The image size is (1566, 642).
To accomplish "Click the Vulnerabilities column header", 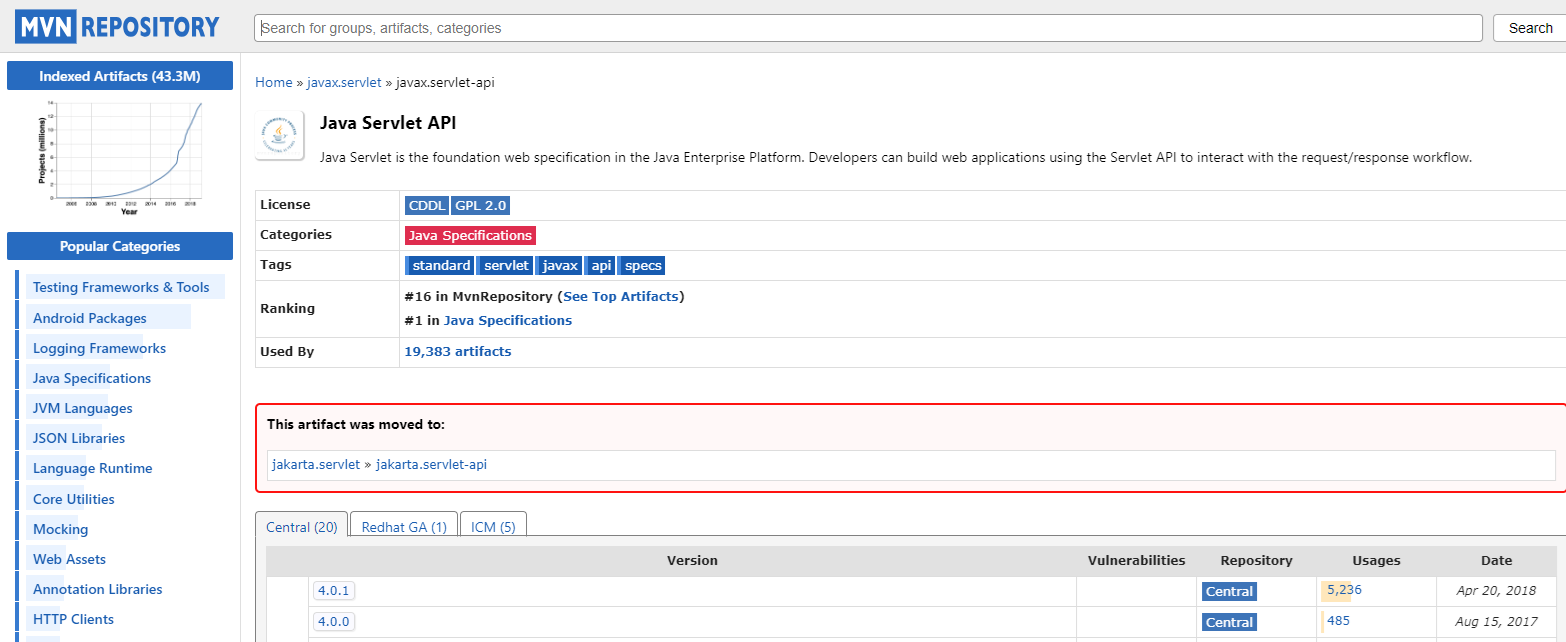I will (x=1136, y=560).
